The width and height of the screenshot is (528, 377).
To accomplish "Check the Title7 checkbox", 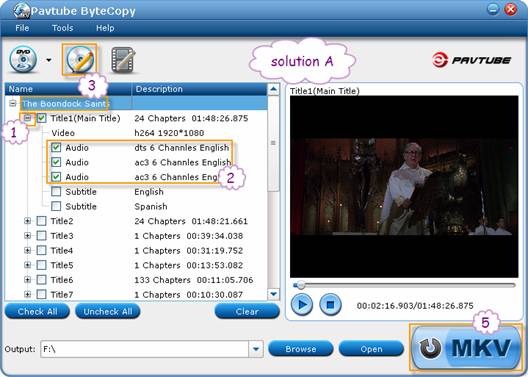I will (x=41, y=295).
